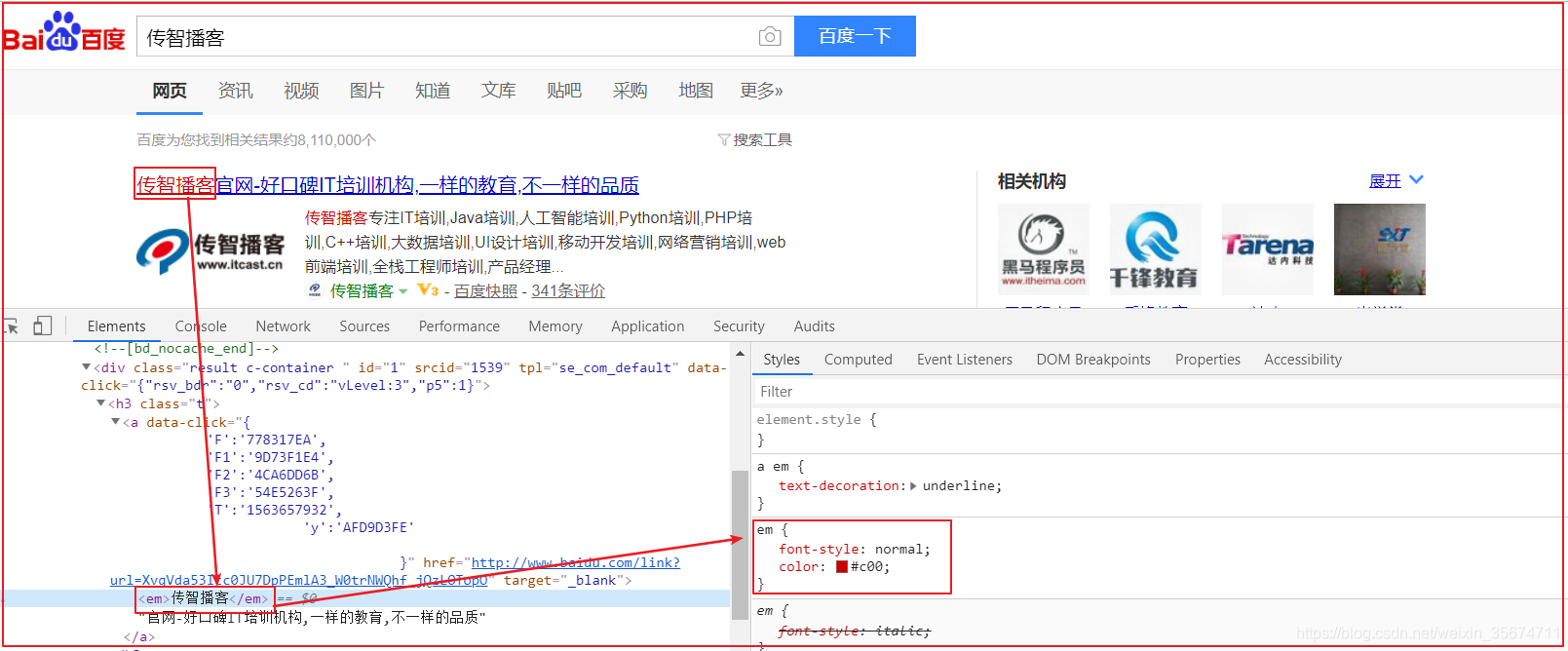Select the inspect element cursor icon

click(x=12, y=326)
